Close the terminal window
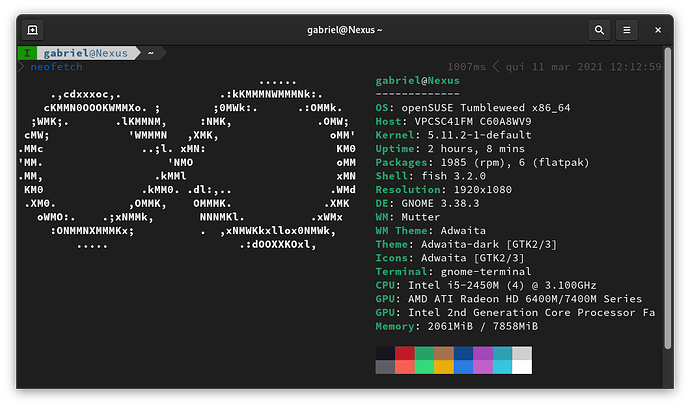This screenshot has width=690, height=407. tap(658, 30)
